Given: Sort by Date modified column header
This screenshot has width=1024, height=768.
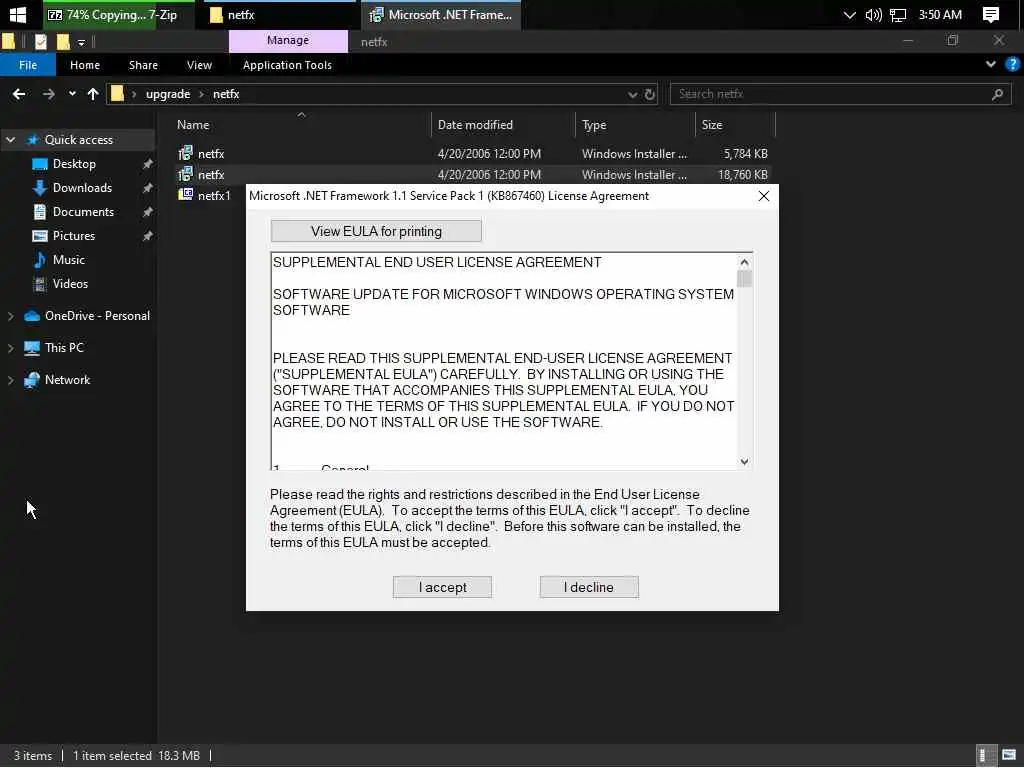Looking at the screenshot, I should pyautogui.click(x=503, y=125).
